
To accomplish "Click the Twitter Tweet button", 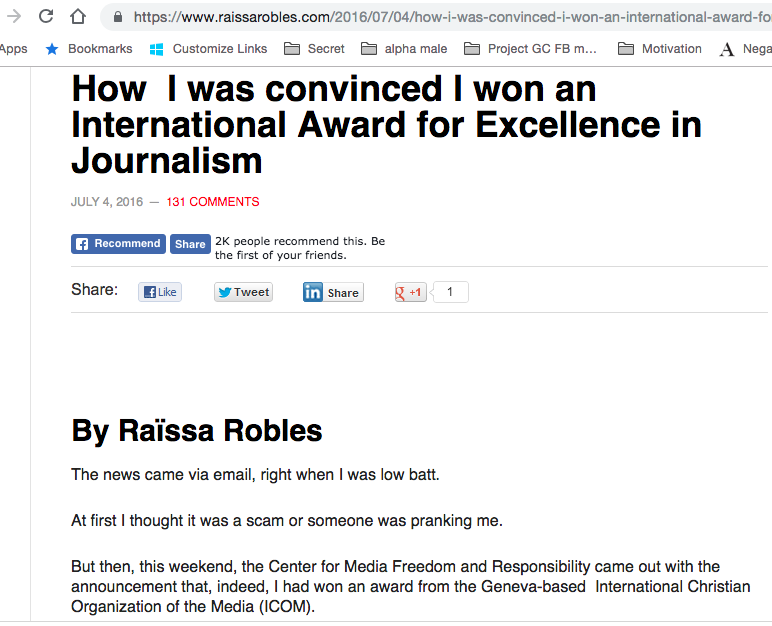I will 243,292.
